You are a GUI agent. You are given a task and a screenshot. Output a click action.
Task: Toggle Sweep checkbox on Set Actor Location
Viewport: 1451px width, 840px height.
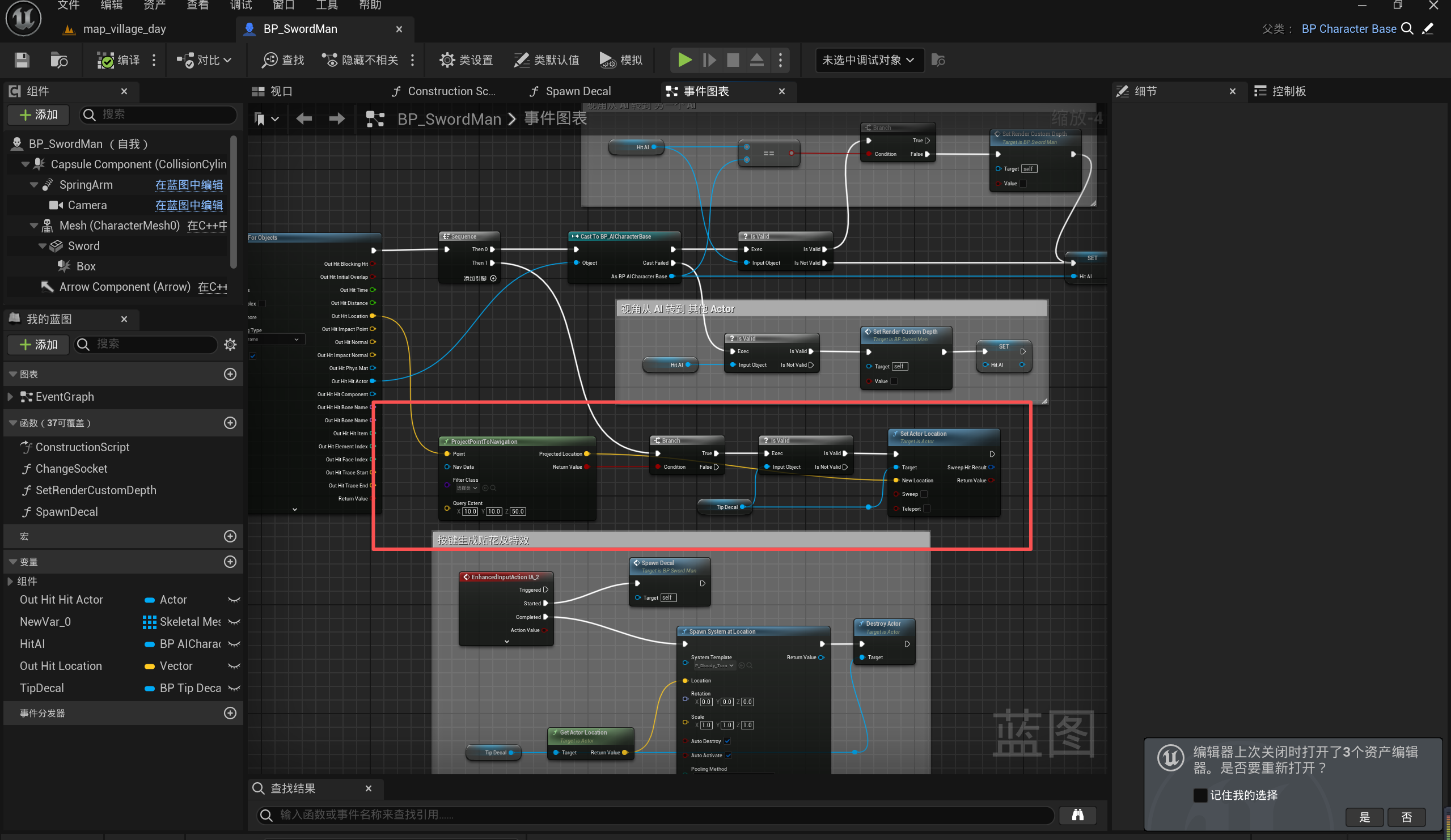tap(924, 494)
